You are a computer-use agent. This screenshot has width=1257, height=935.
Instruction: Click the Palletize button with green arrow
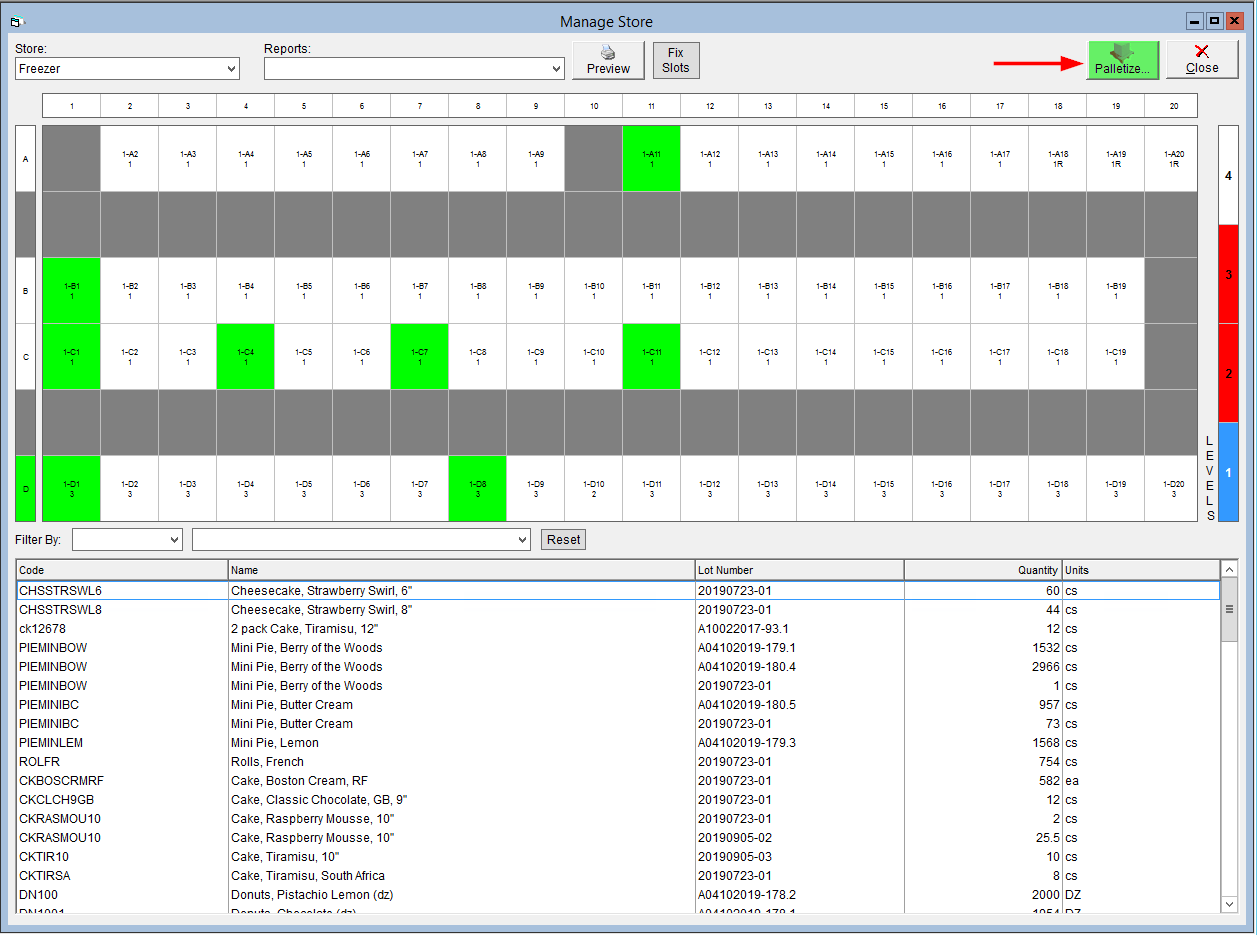(1123, 60)
